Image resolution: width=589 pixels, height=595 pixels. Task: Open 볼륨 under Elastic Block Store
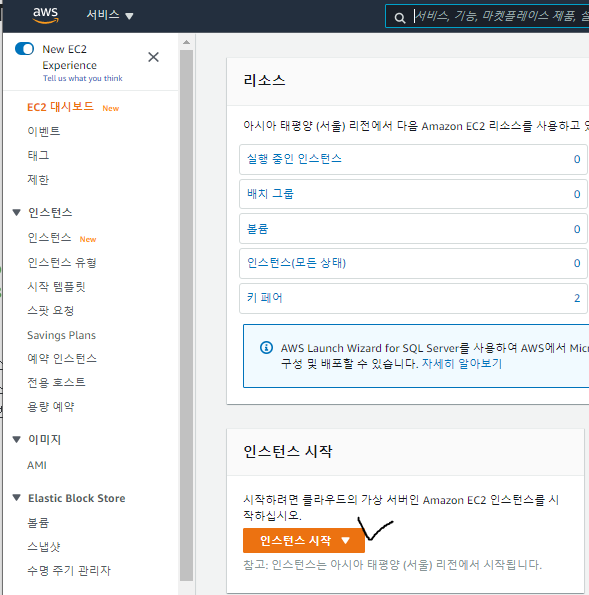pos(38,523)
